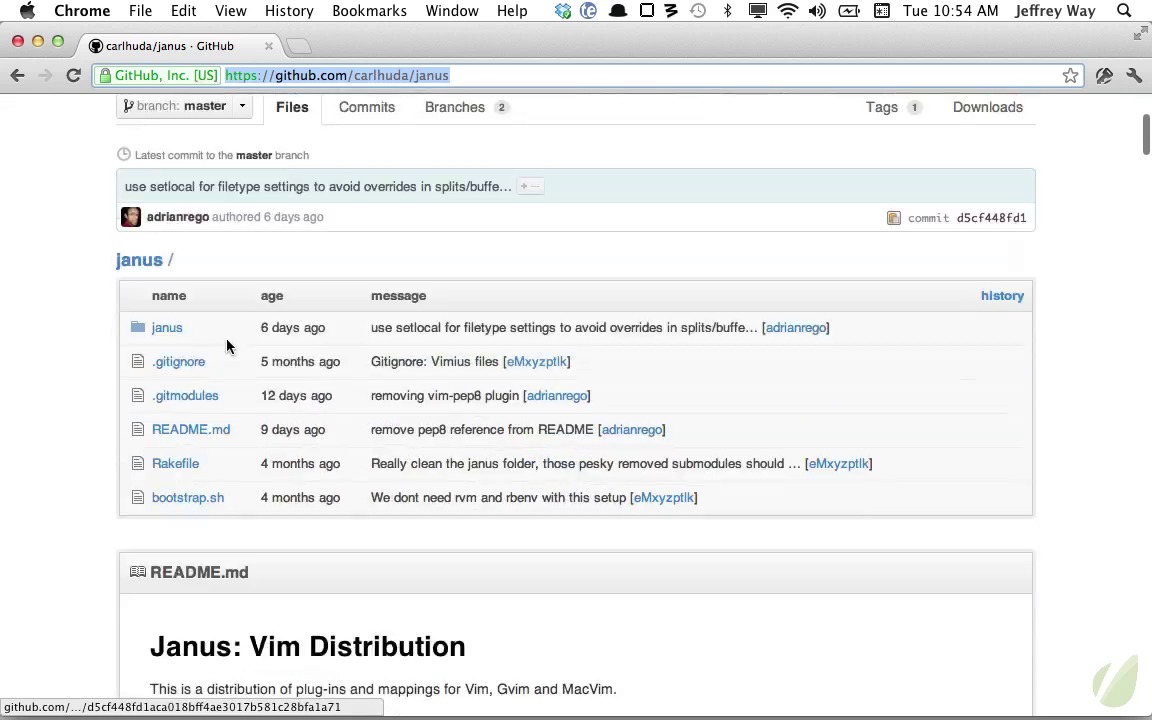Open the Downloads tab
Image resolution: width=1152 pixels, height=720 pixels.
pos(987,107)
